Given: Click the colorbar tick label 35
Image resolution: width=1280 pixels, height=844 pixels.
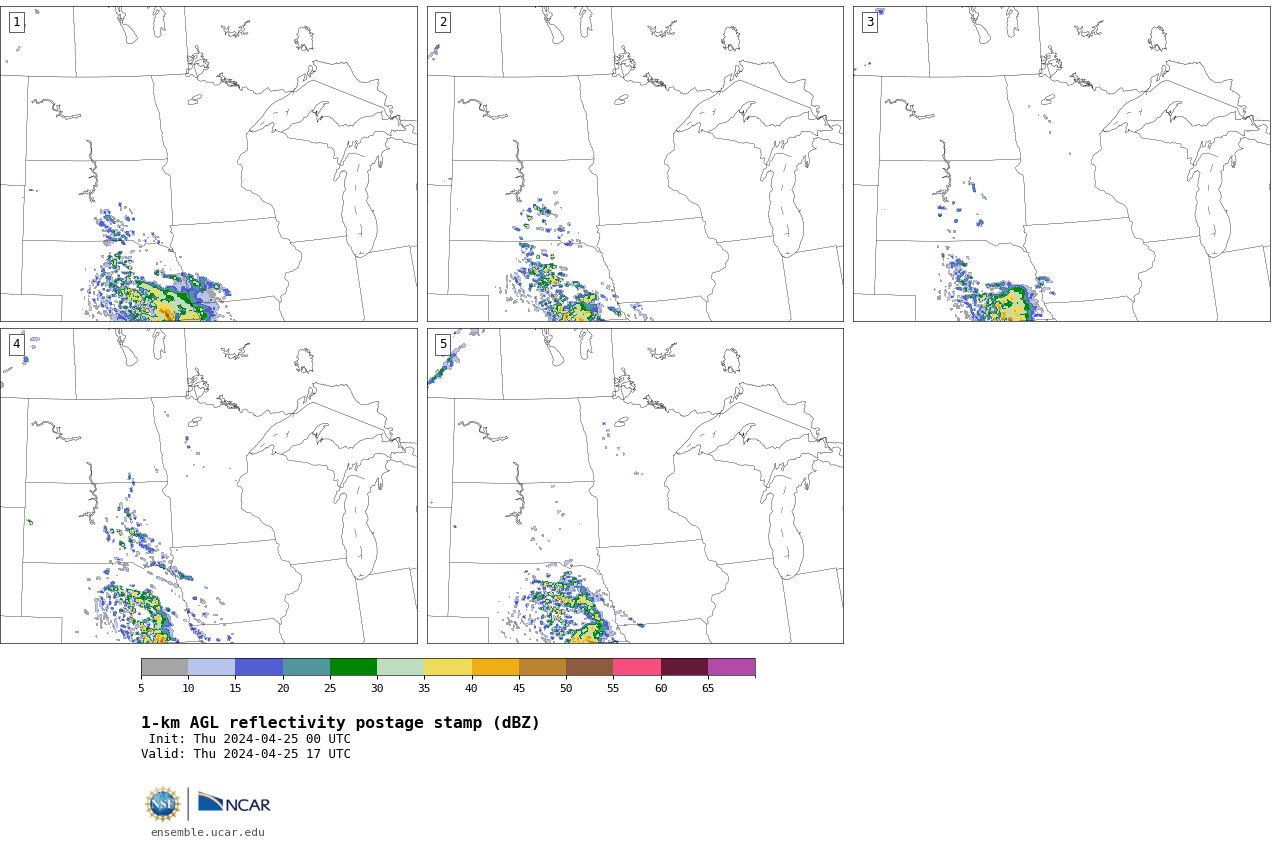Looking at the screenshot, I should pos(424,688).
